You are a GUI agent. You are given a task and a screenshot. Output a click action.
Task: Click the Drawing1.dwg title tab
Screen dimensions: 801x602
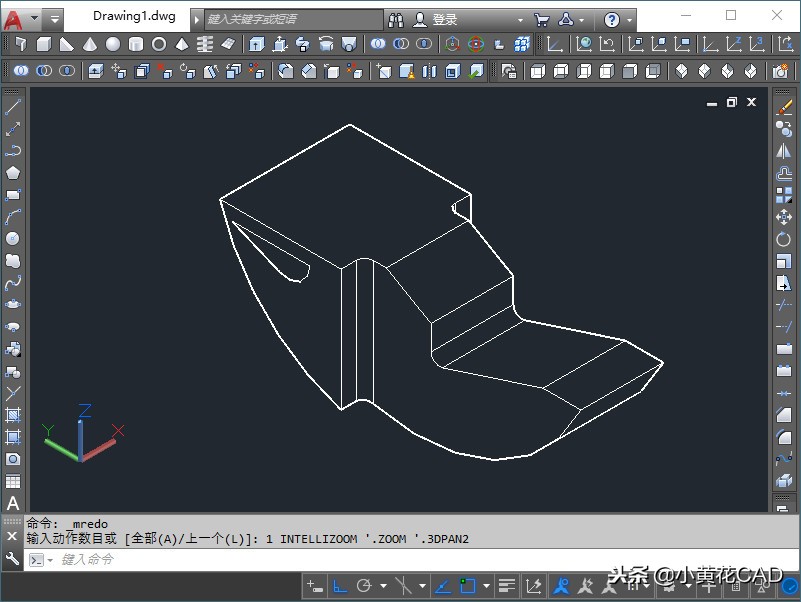coord(134,17)
